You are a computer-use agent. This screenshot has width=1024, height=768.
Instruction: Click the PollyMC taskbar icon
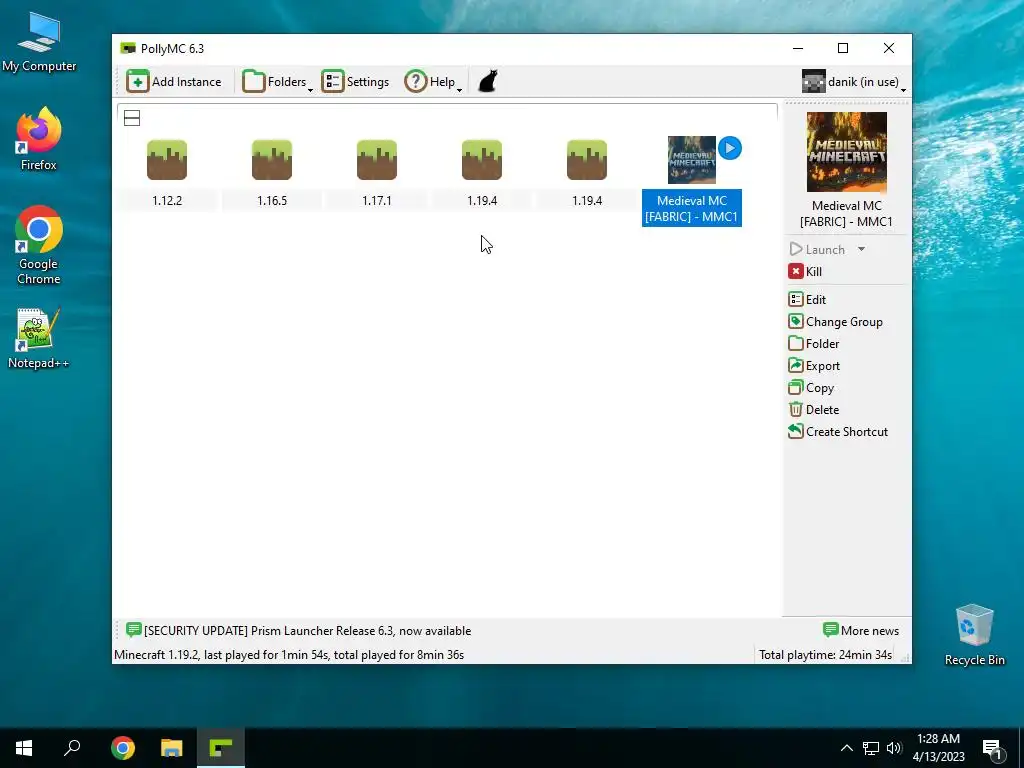221,748
